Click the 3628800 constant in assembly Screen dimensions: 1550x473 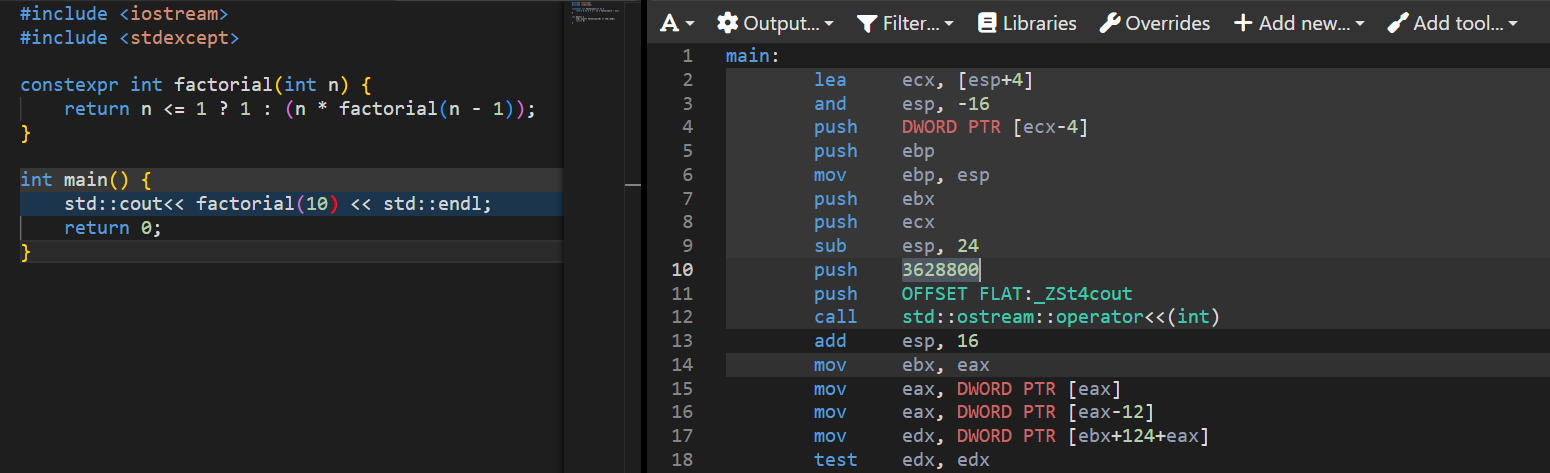(x=940, y=270)
